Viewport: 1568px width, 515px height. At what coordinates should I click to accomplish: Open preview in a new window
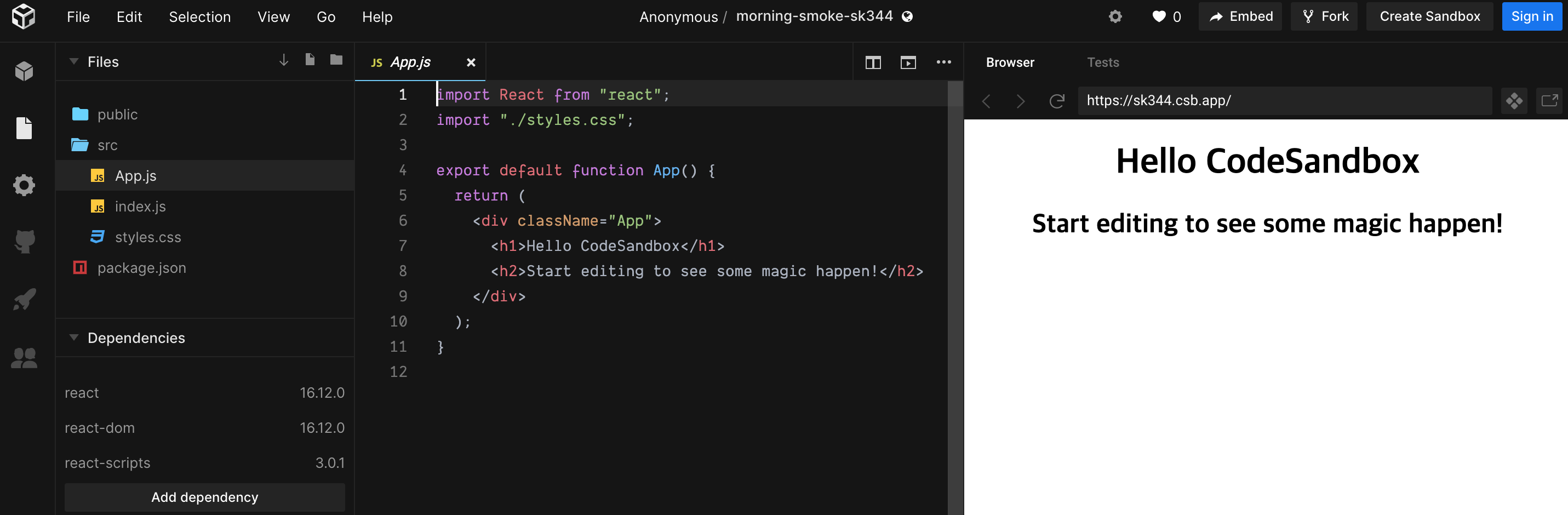(1549, 100)
